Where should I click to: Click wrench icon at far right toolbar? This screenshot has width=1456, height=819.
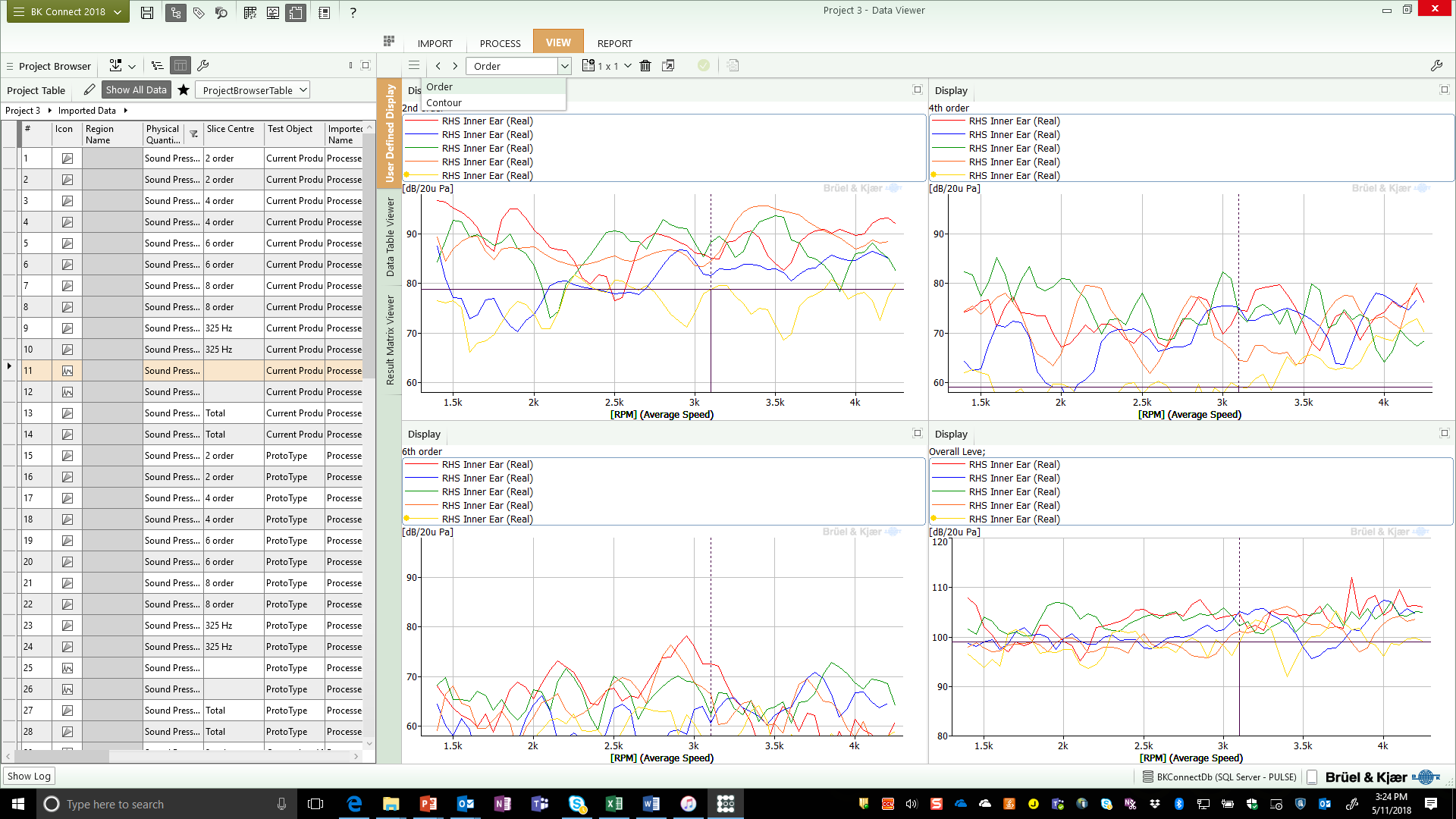tap(1436, 66)
